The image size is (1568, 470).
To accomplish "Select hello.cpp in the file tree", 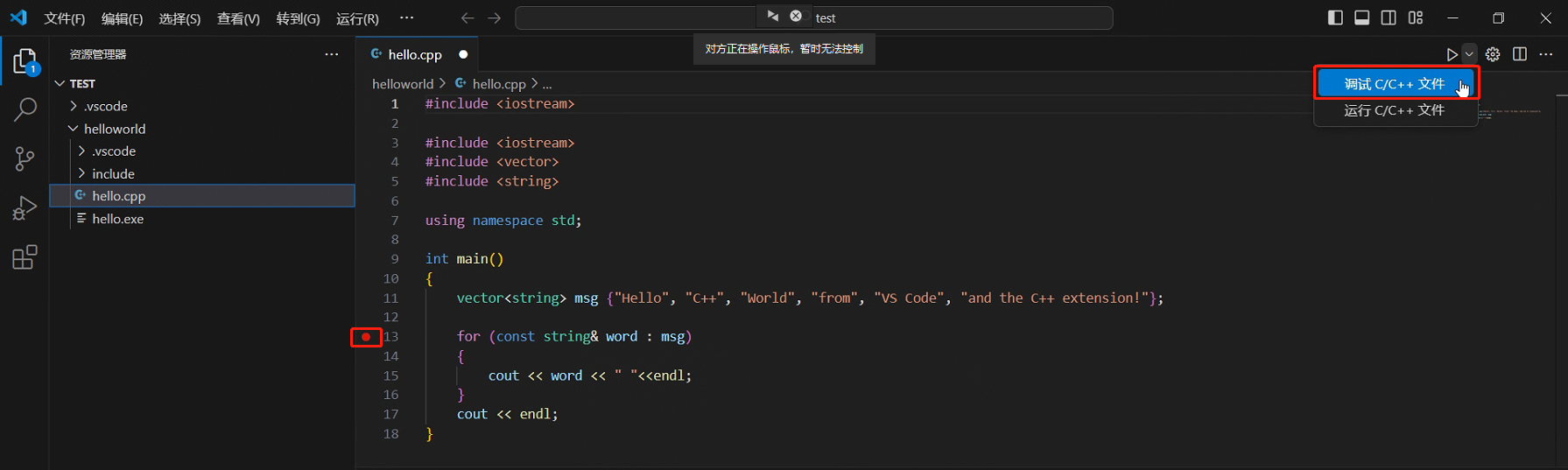I will point(202,196).
